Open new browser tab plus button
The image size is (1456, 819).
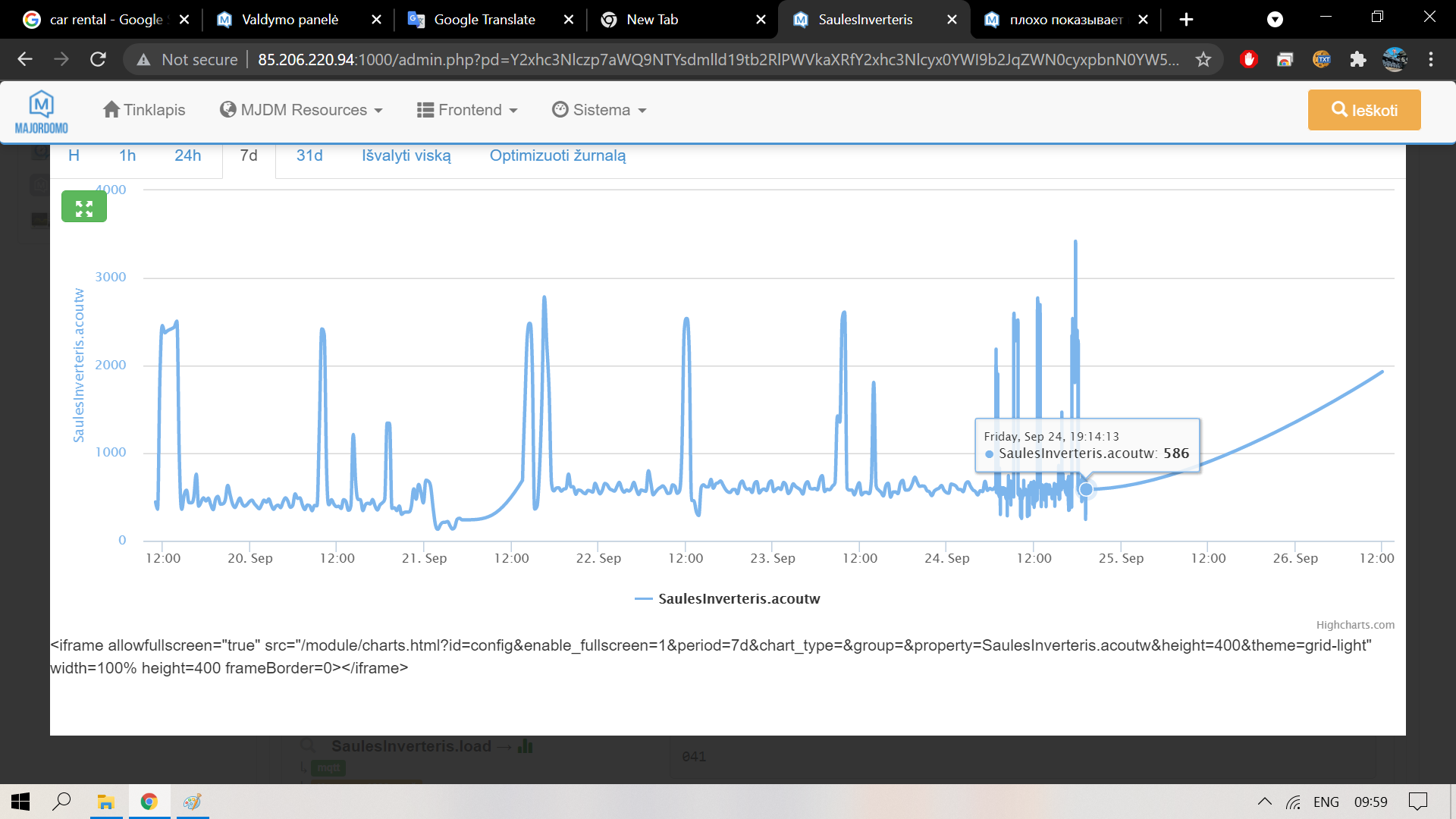point(1186,20)
